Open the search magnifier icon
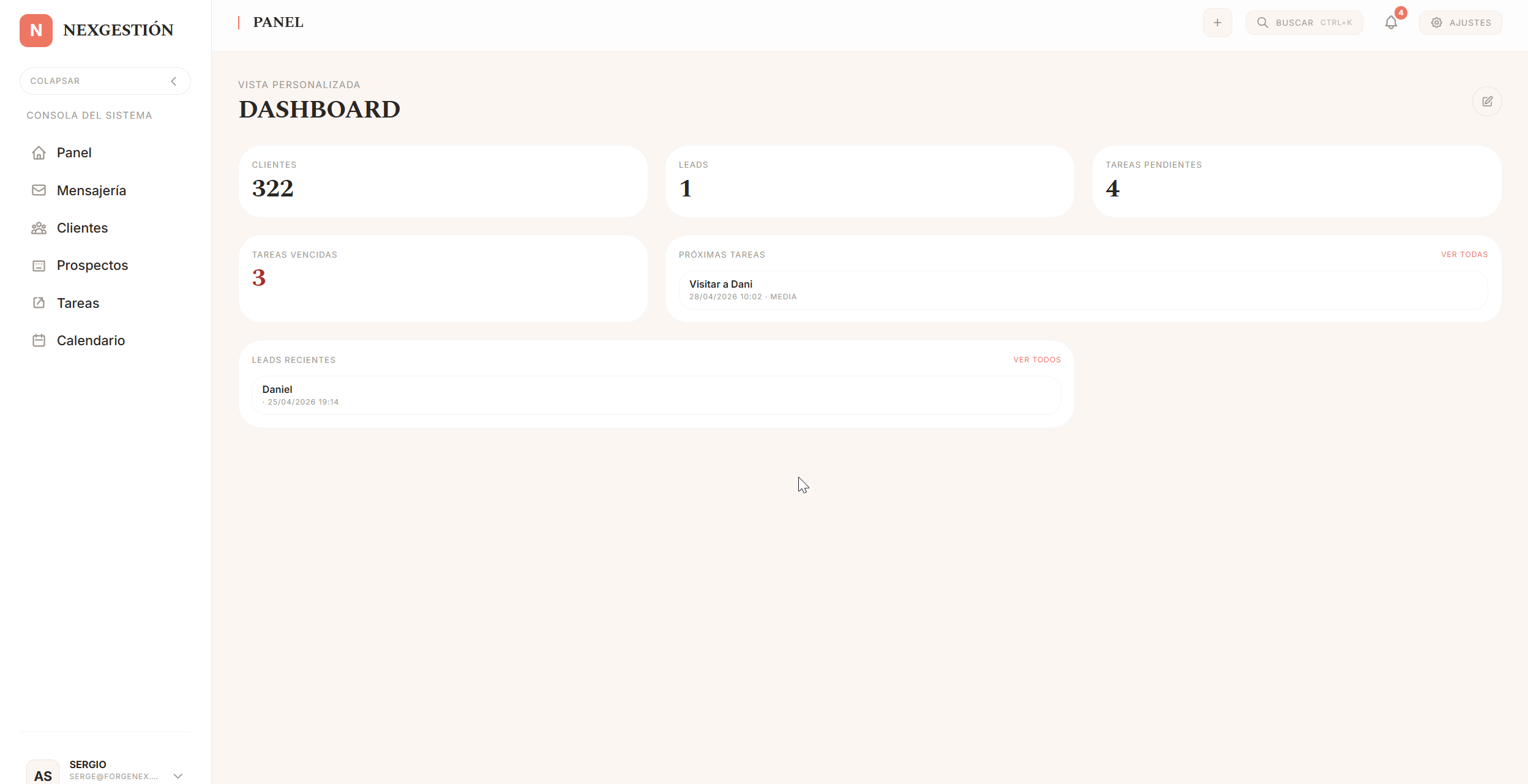The image size is (1528, 784). 1262,23
